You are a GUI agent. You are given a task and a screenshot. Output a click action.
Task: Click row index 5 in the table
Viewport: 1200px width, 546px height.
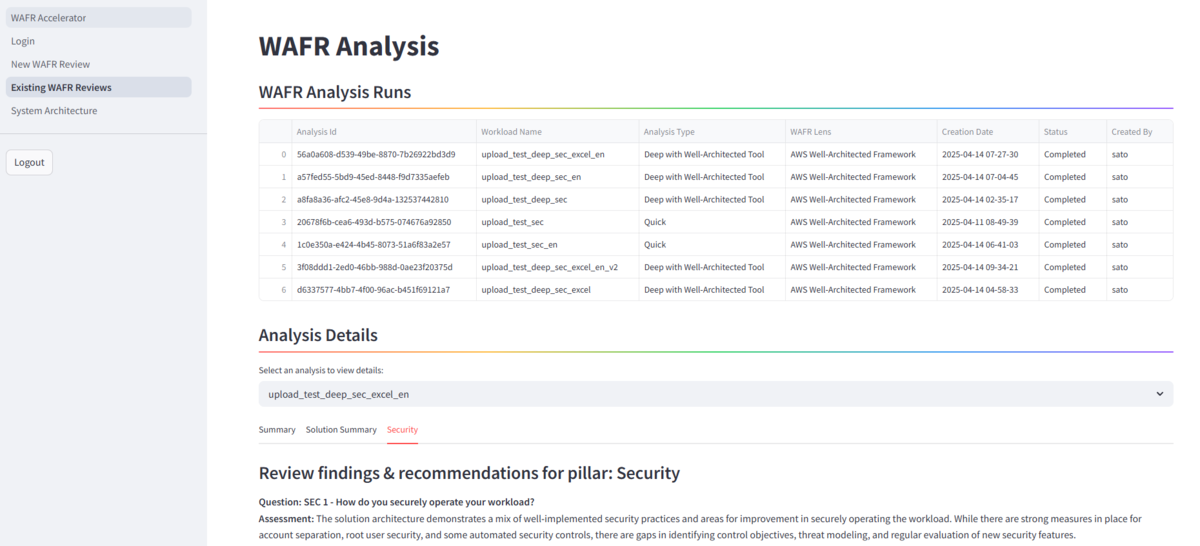(x=275, y=267)
